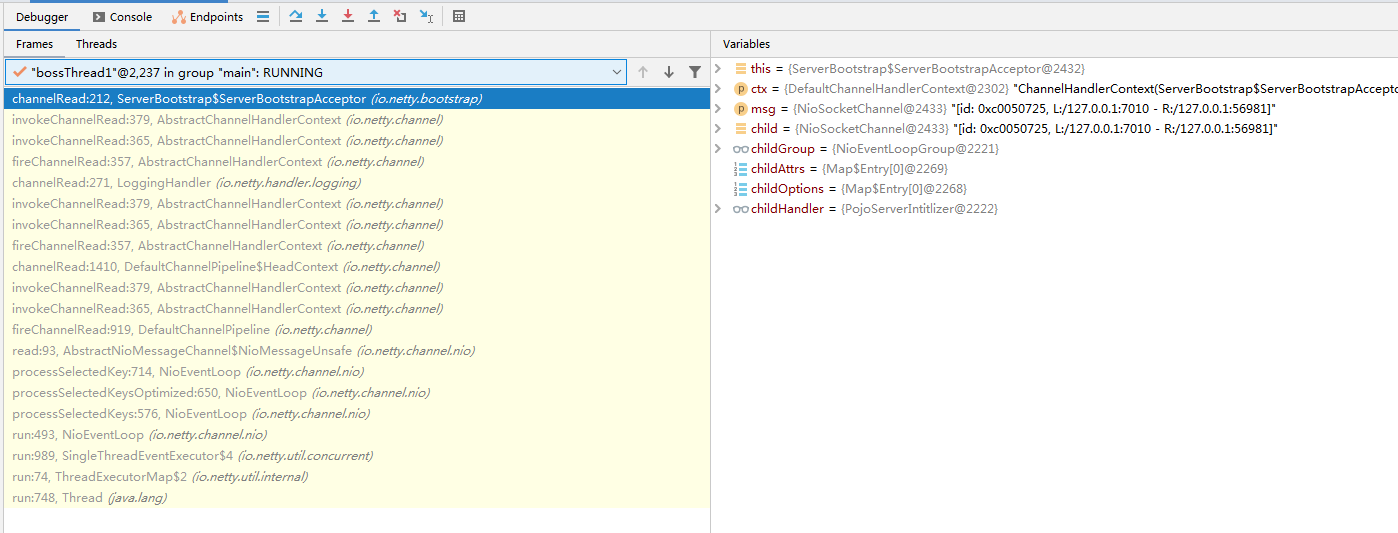Click the childOptions array icon
Viewport: 1398px width, 533px height.
741,189
